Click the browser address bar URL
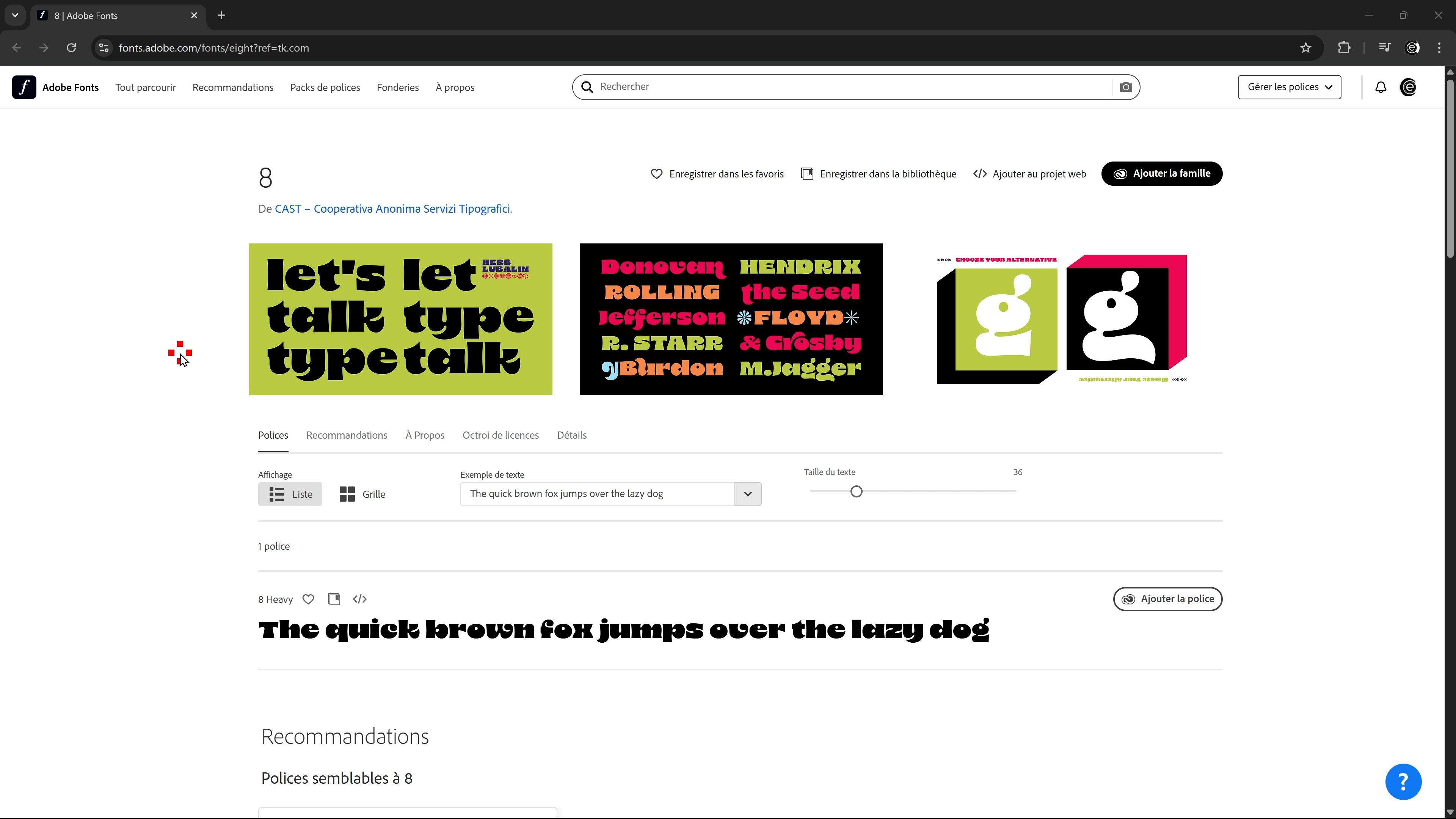This screenshot has width=1456, height=819. coord(213,48)
